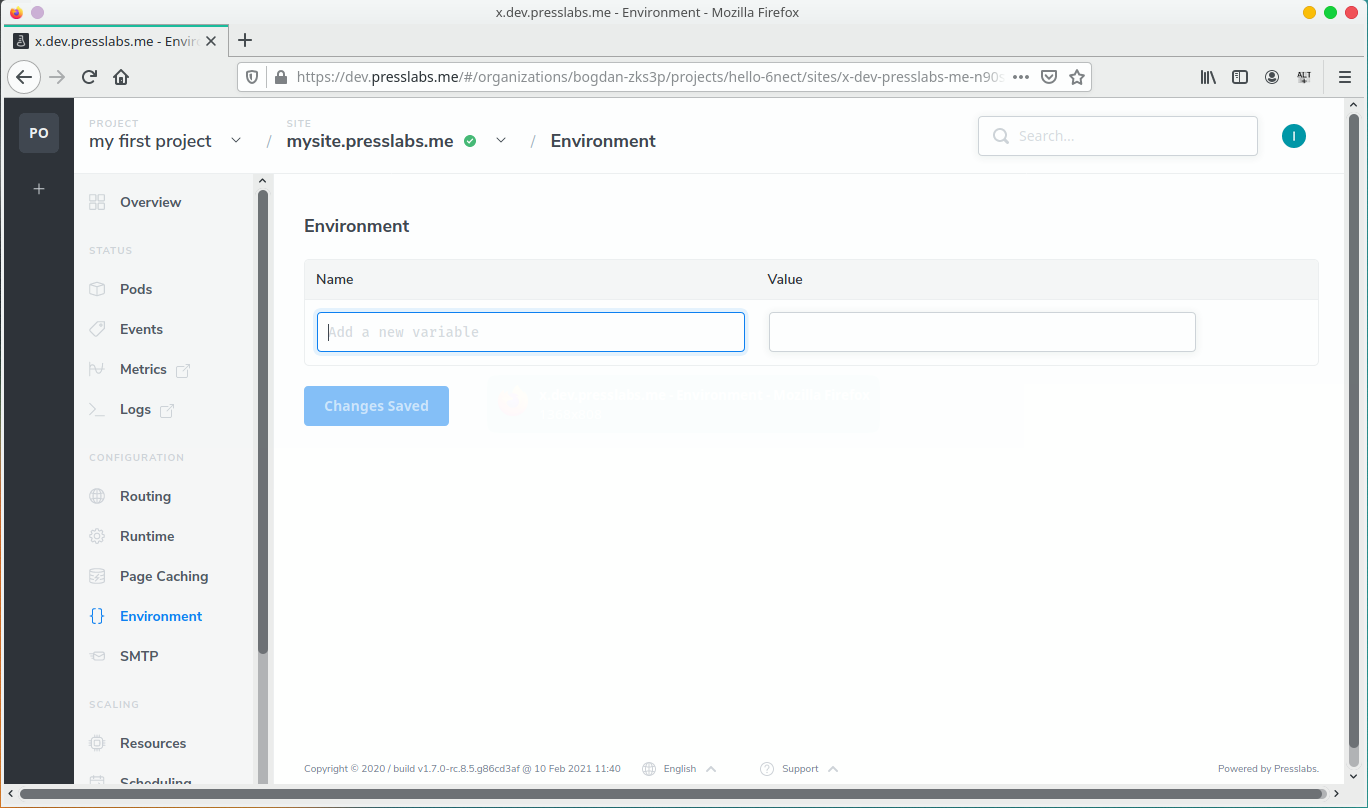Go to Firefox home page
1368x808 pixels.
[x=121, y=77]
